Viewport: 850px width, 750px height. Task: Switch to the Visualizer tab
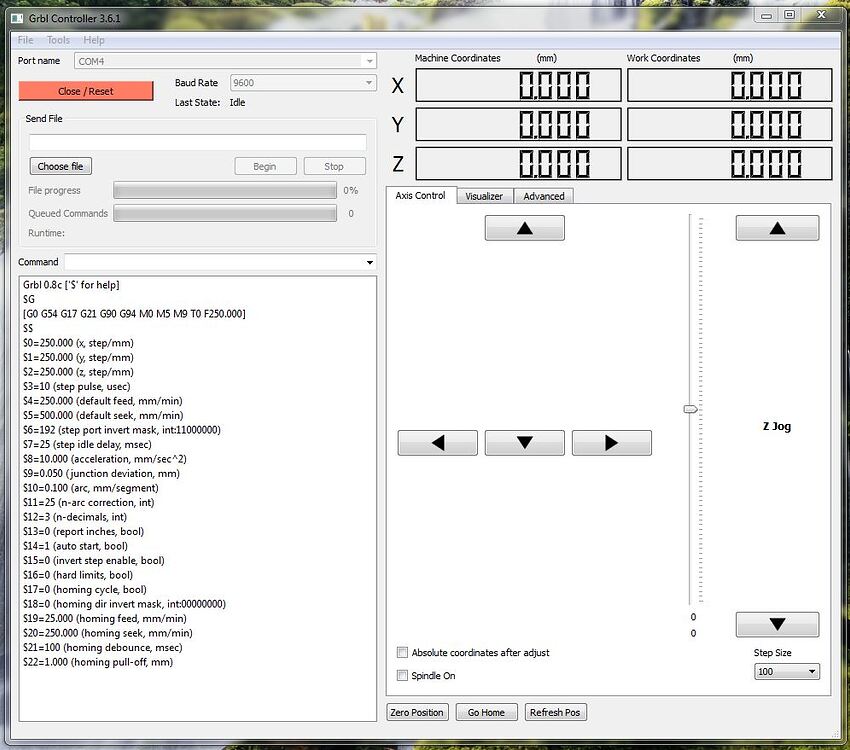coord(484,196)
